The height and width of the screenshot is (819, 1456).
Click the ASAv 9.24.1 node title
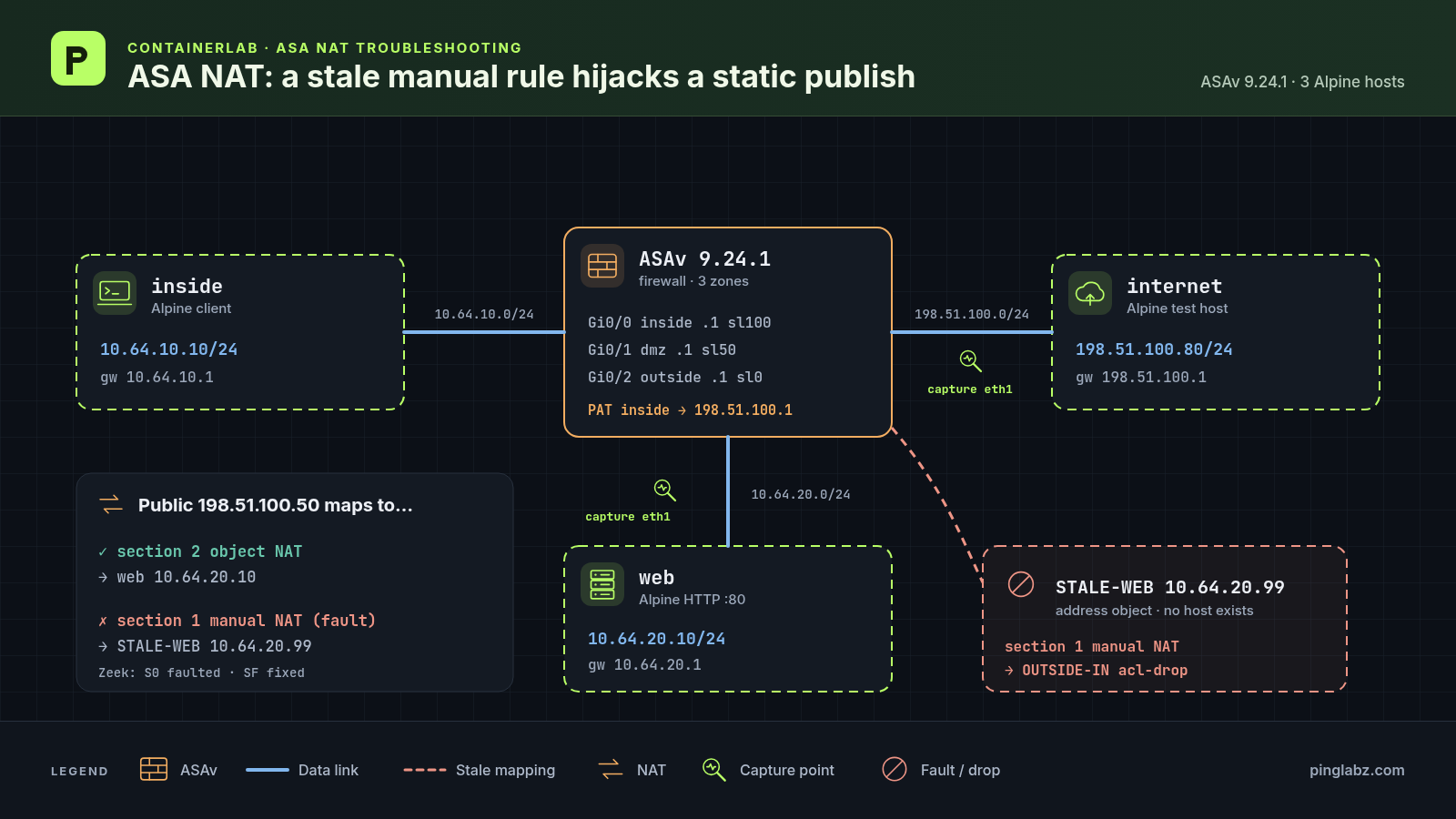point(704,259)
